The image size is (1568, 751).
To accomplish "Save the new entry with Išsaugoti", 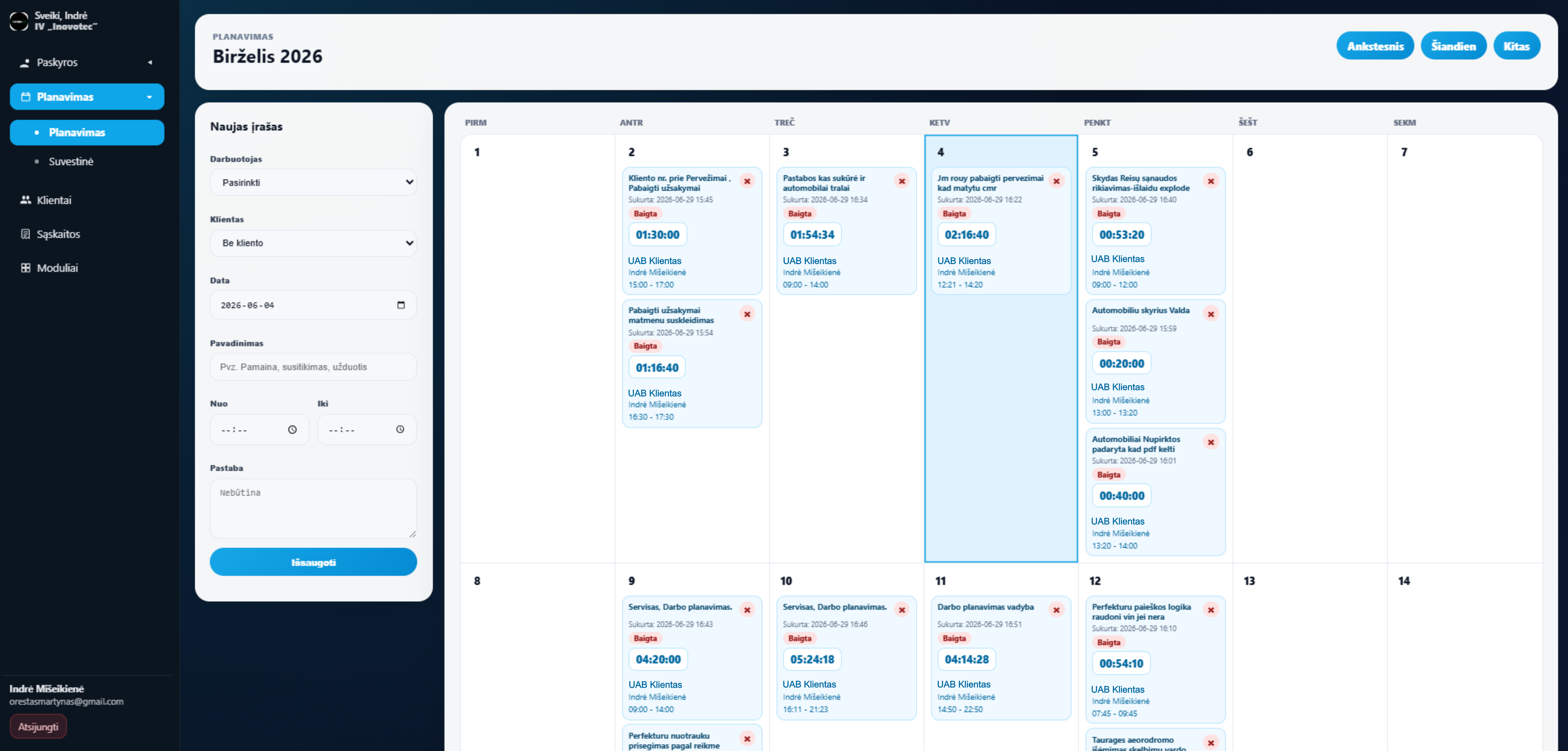I will tap(313, 562).
